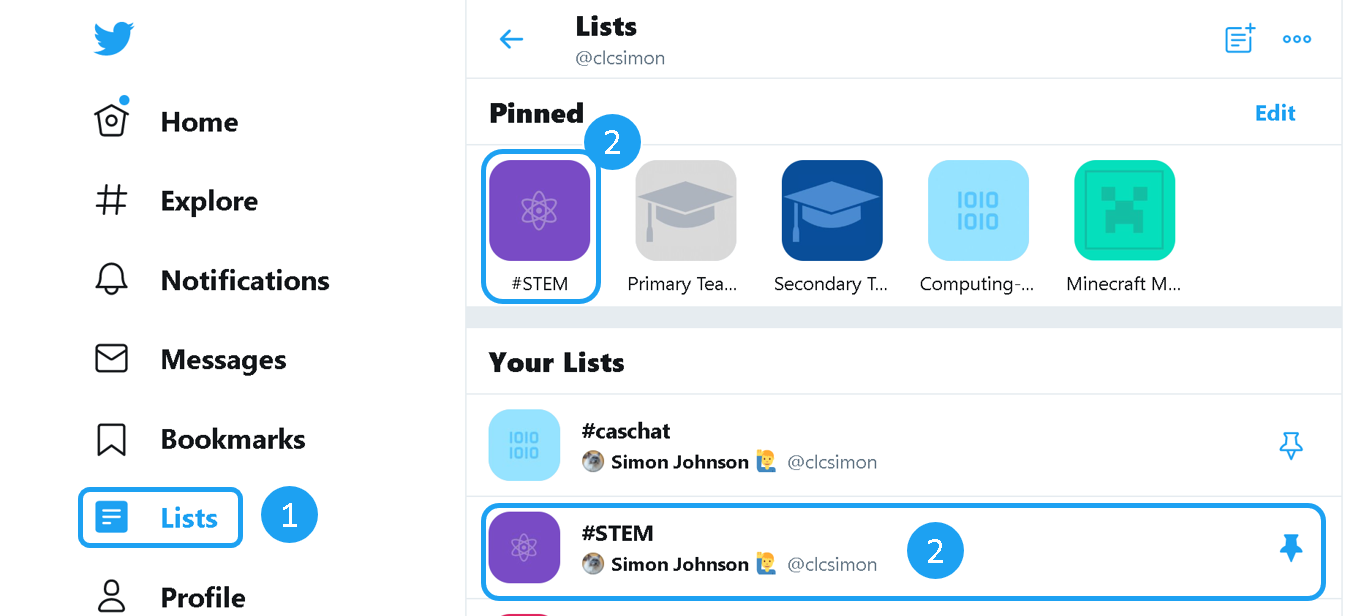Screen dimensions: 1346x616
Task: Unpin the #STEM list
Action: pos(1291,548)
